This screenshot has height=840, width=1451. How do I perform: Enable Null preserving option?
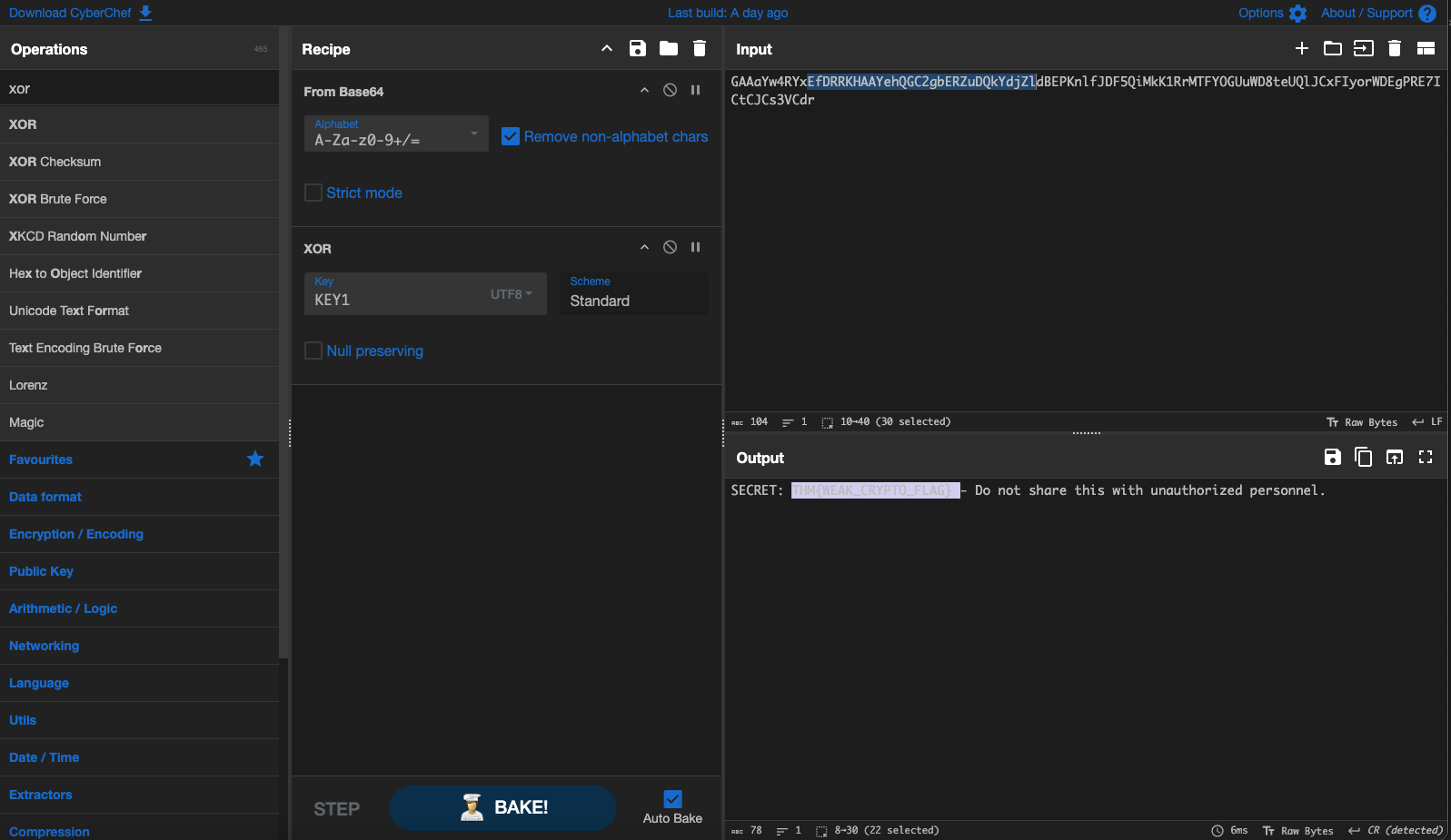tap(313, 351)
